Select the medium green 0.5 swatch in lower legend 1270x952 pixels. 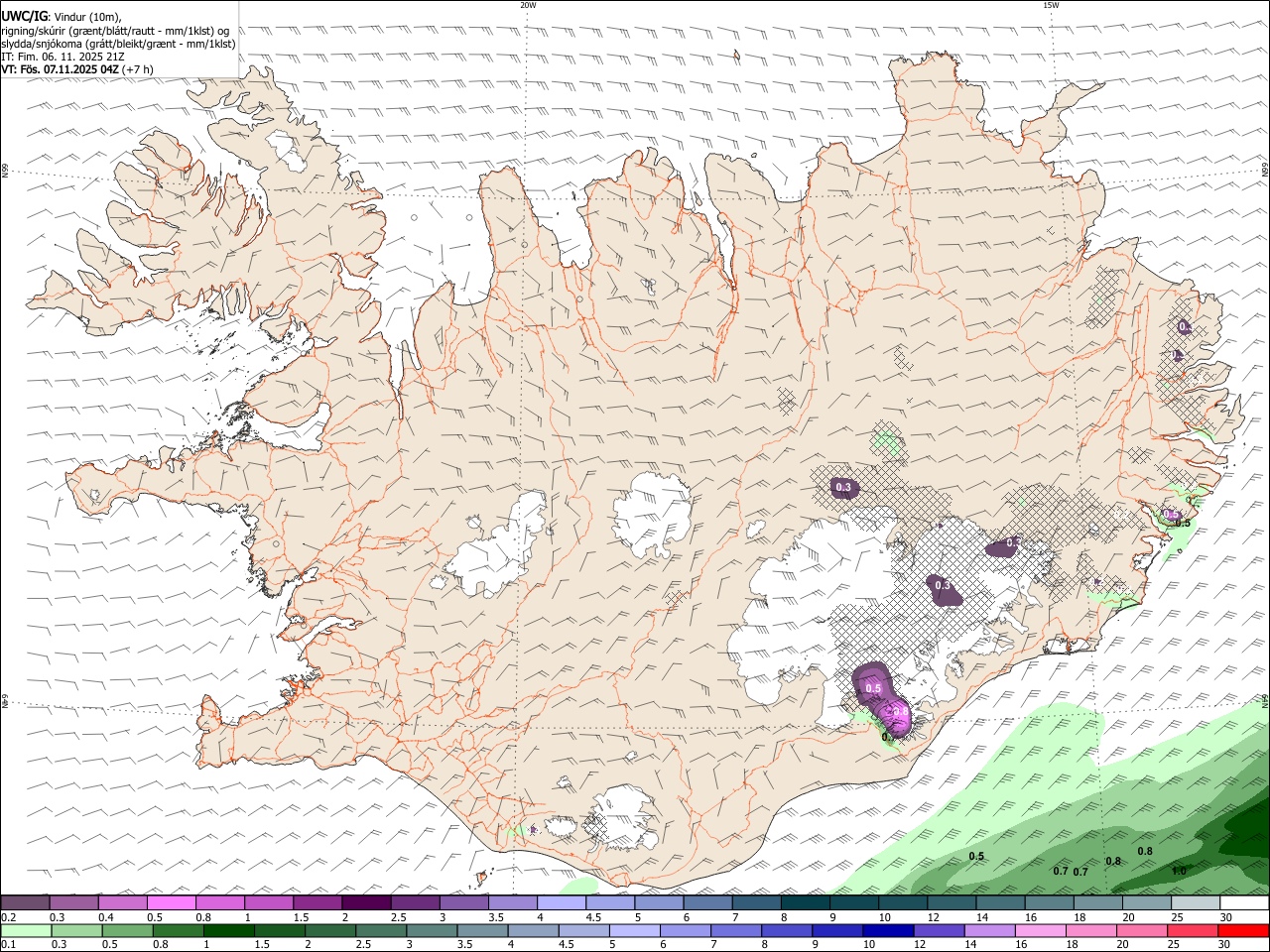(x=127, y=931)
